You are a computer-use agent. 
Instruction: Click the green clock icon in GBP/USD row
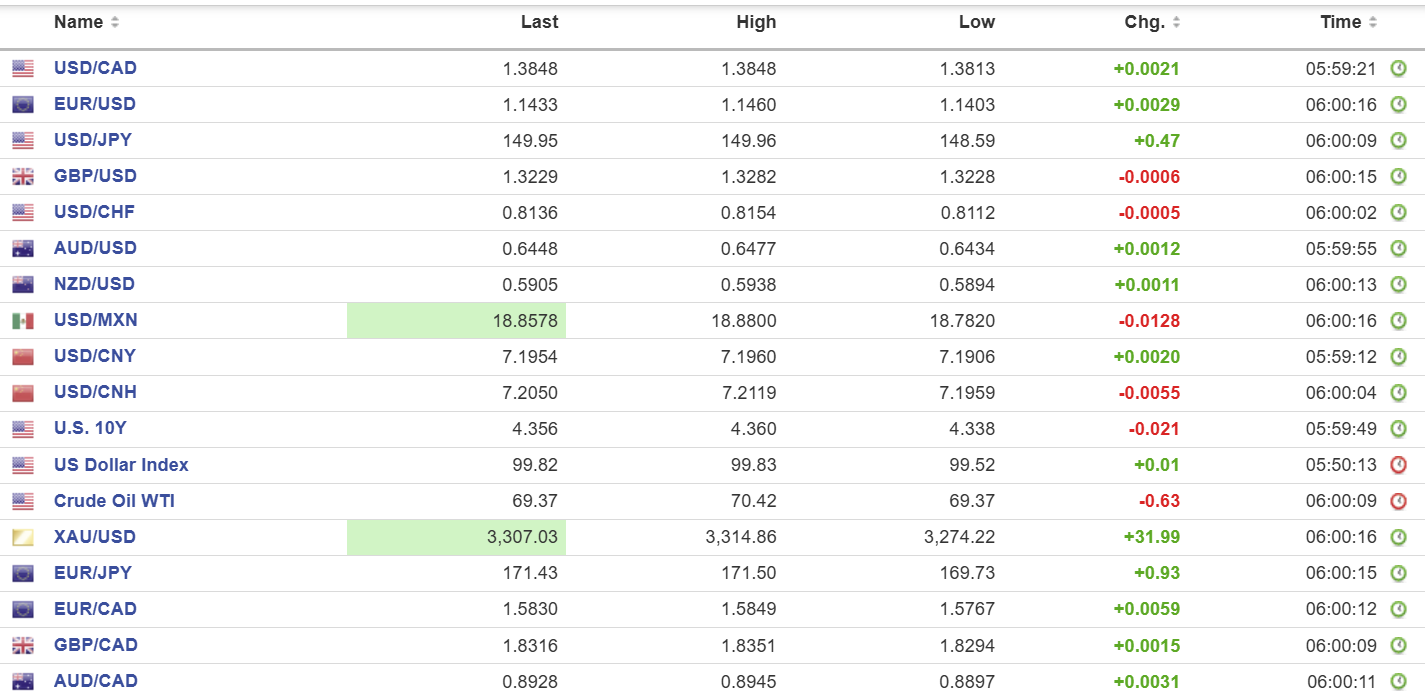[1399, 177]
